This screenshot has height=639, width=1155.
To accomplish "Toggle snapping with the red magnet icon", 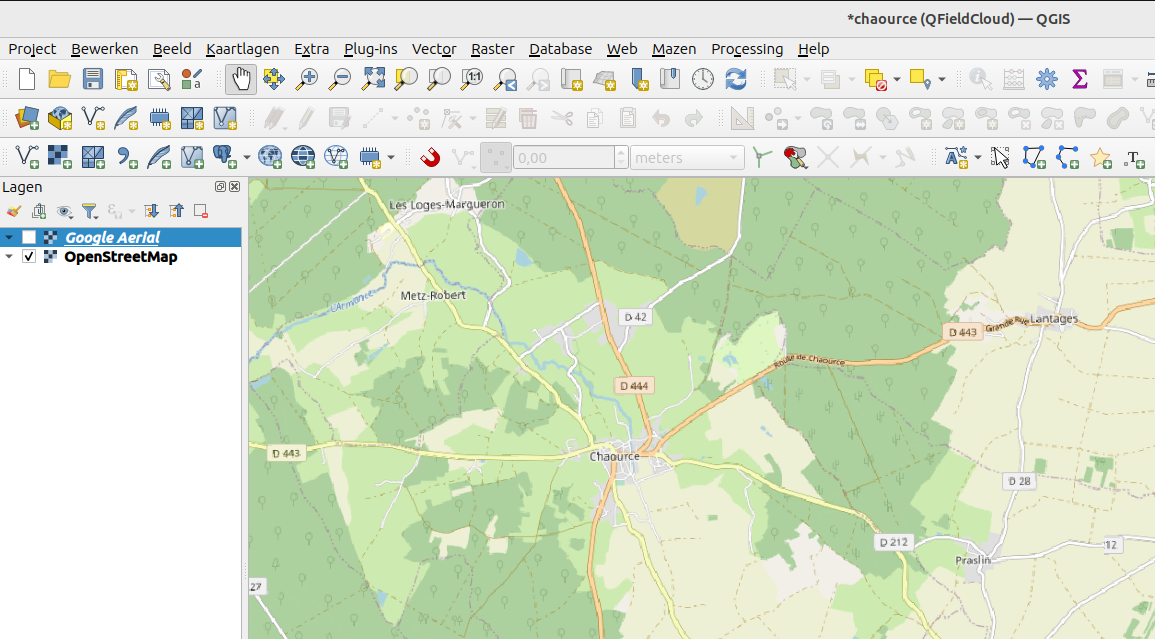I will click(x=429, y=157).
